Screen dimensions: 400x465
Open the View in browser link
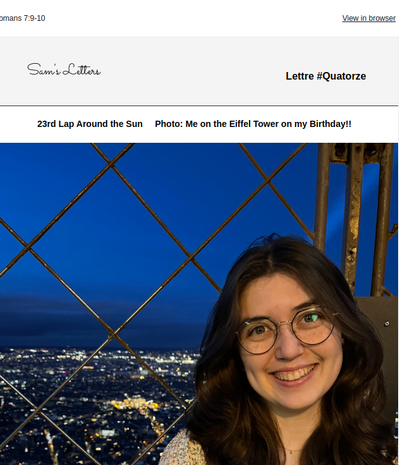click(369, 18)
